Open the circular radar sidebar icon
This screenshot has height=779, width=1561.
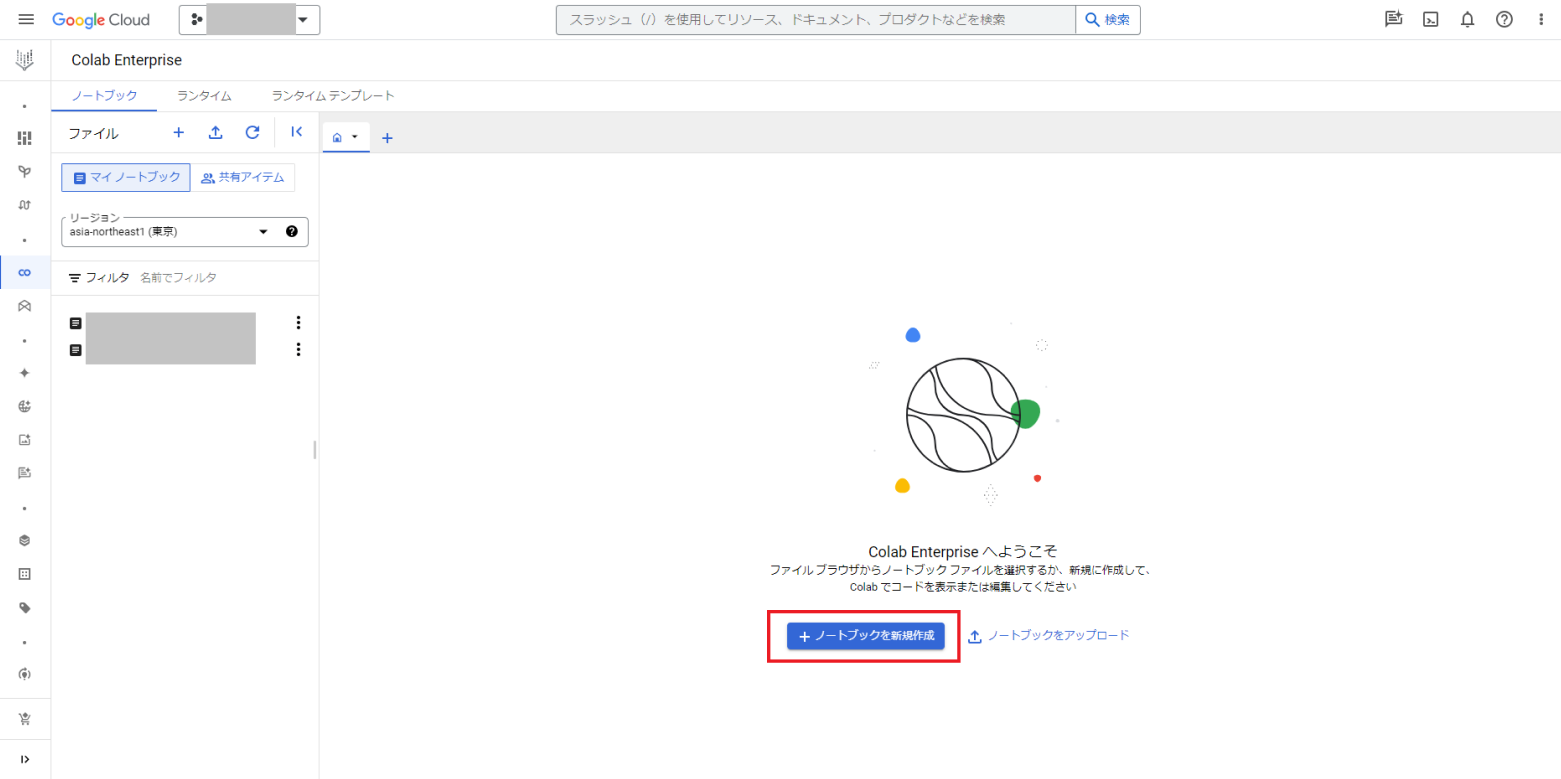pos(25,674)
